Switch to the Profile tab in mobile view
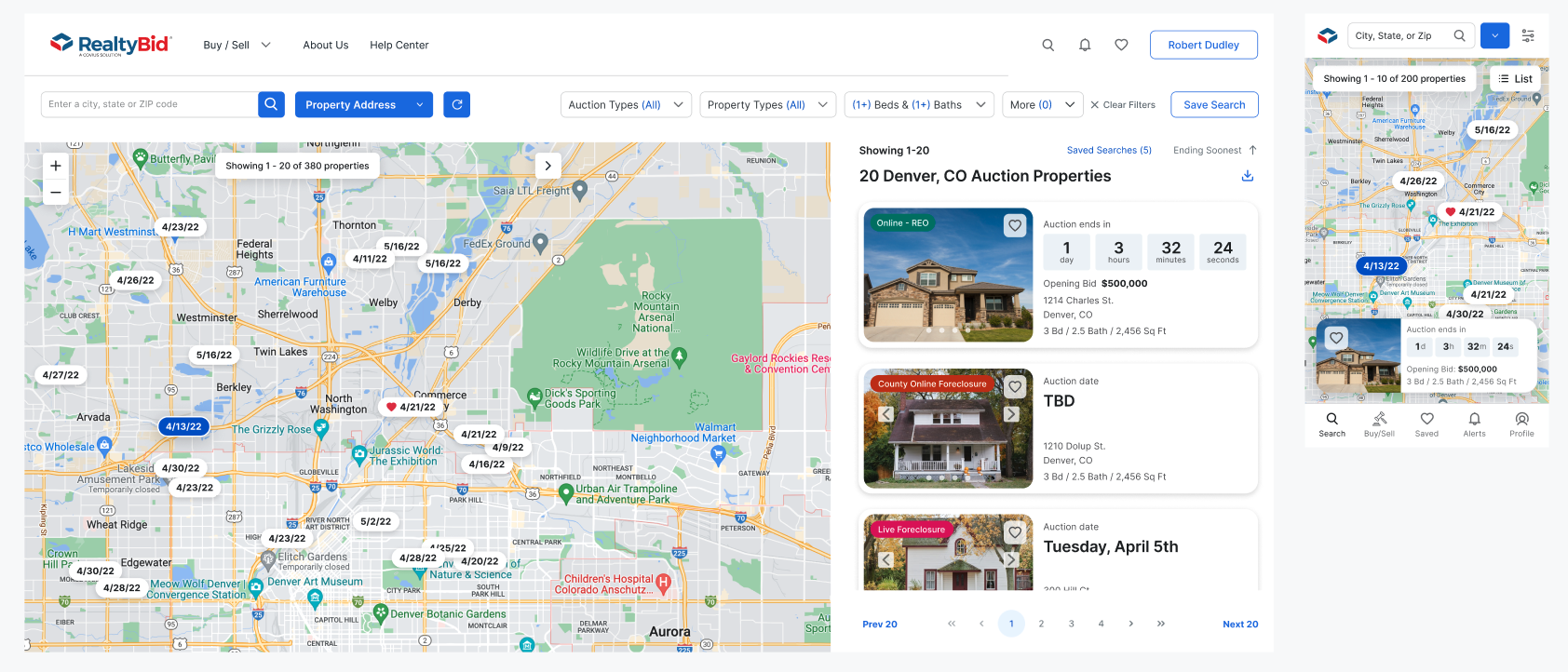Screen dimensions: 1568x672 coord(1521,424)
